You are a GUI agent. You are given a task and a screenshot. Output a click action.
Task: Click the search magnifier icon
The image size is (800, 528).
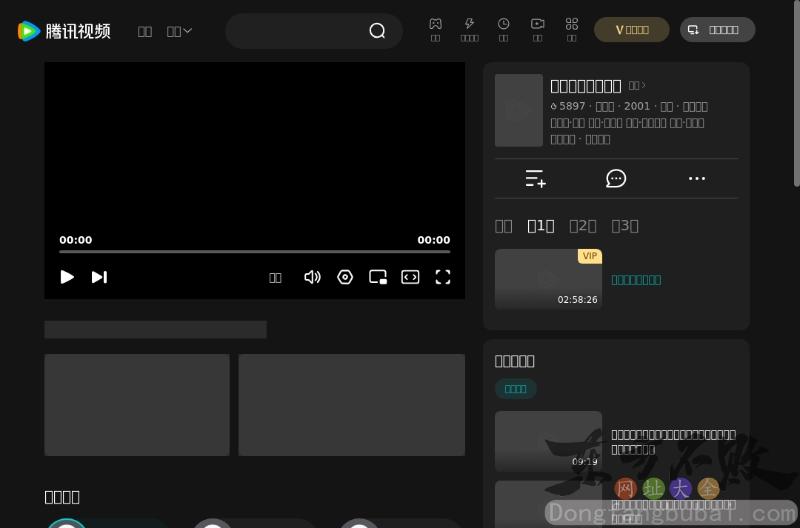pyautogui.click(x=377, y=31)
